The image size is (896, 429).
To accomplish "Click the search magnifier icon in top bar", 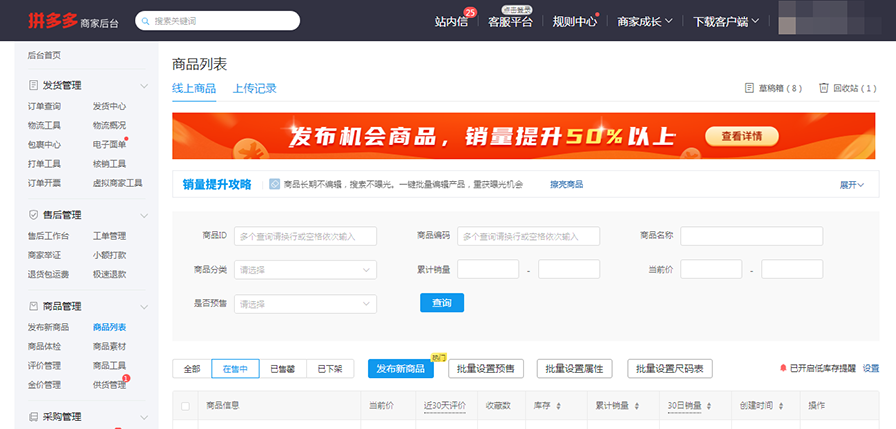I will pyautogui.click(x=145, y=21).
